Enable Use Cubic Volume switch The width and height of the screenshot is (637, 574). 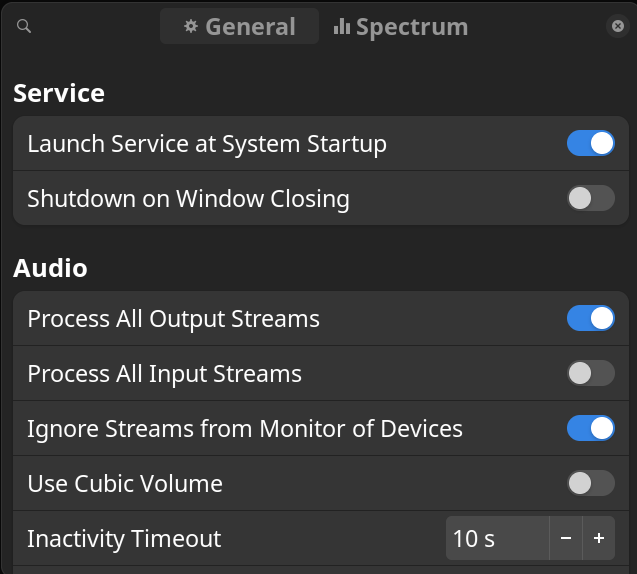(x=590, y=484)
